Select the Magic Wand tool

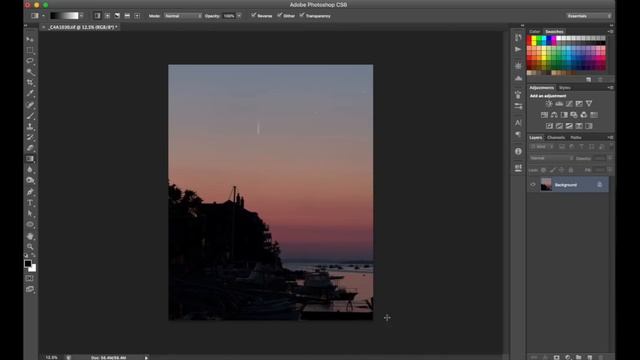pos(30,72)
